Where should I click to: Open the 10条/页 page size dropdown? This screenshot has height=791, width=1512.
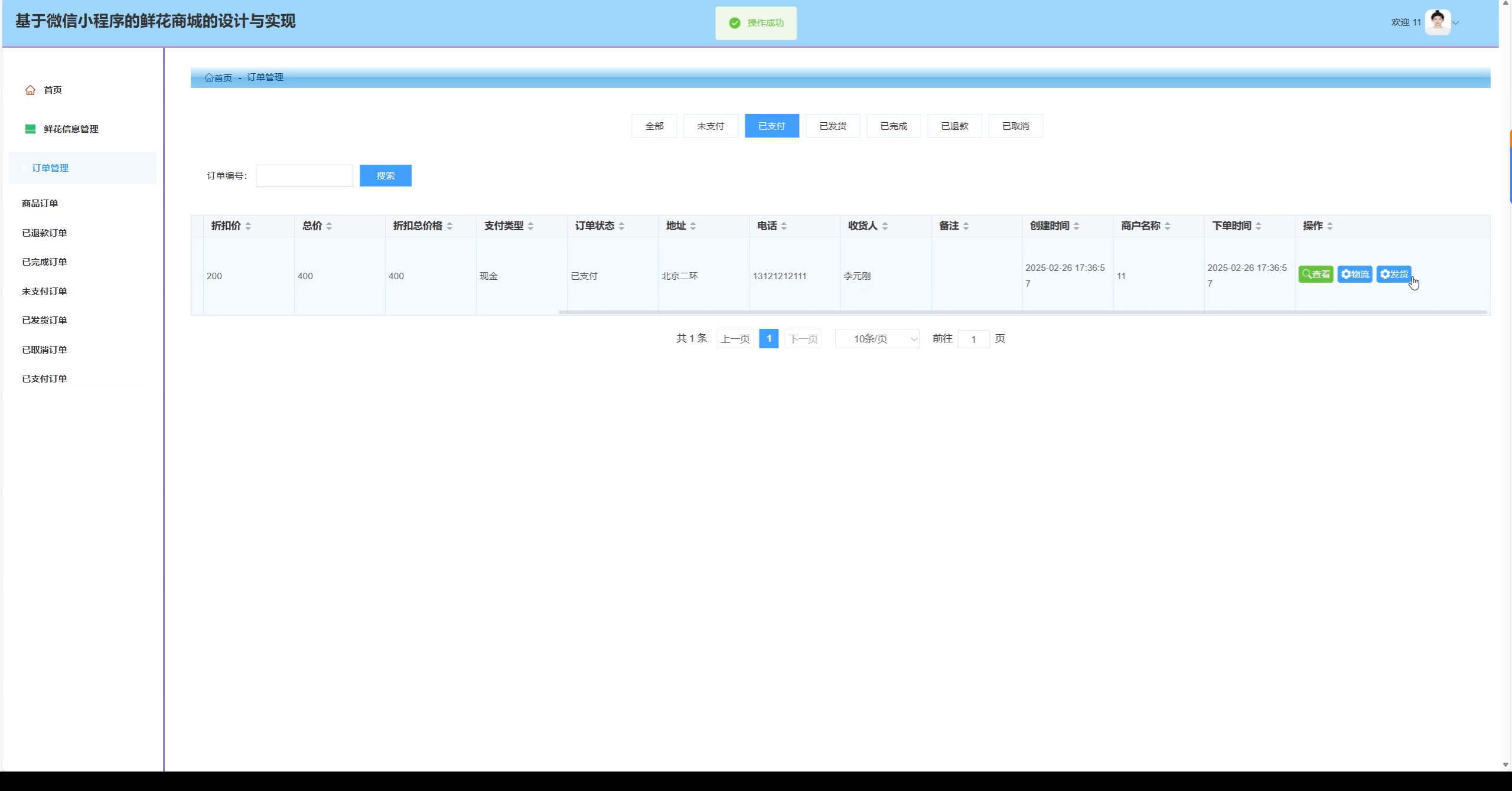[877, 339]
